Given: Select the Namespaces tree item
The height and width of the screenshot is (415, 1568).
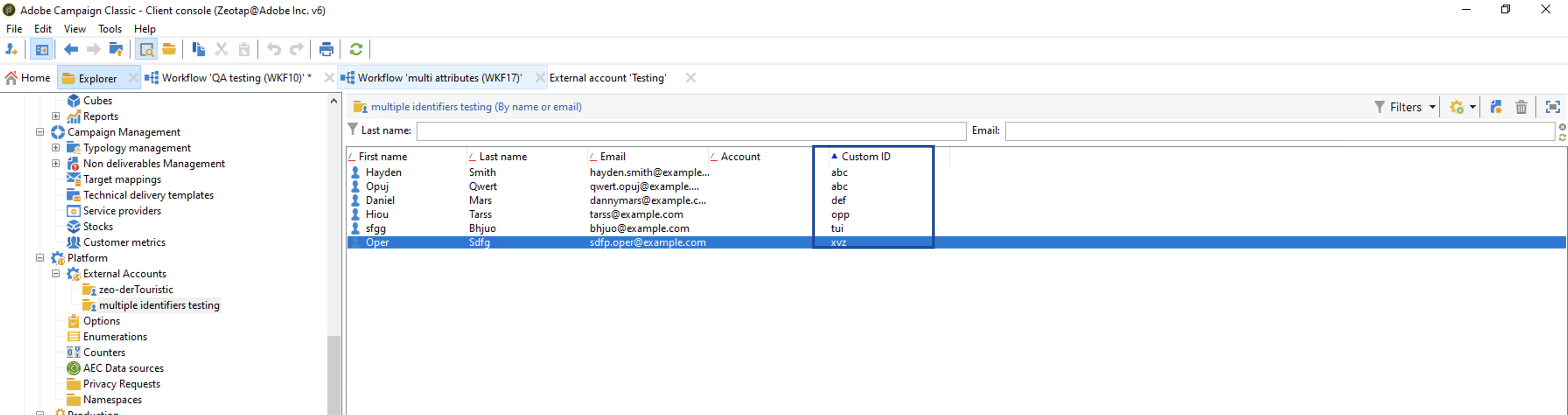Looking at the screenshot, I should click(x=112, y=400).
